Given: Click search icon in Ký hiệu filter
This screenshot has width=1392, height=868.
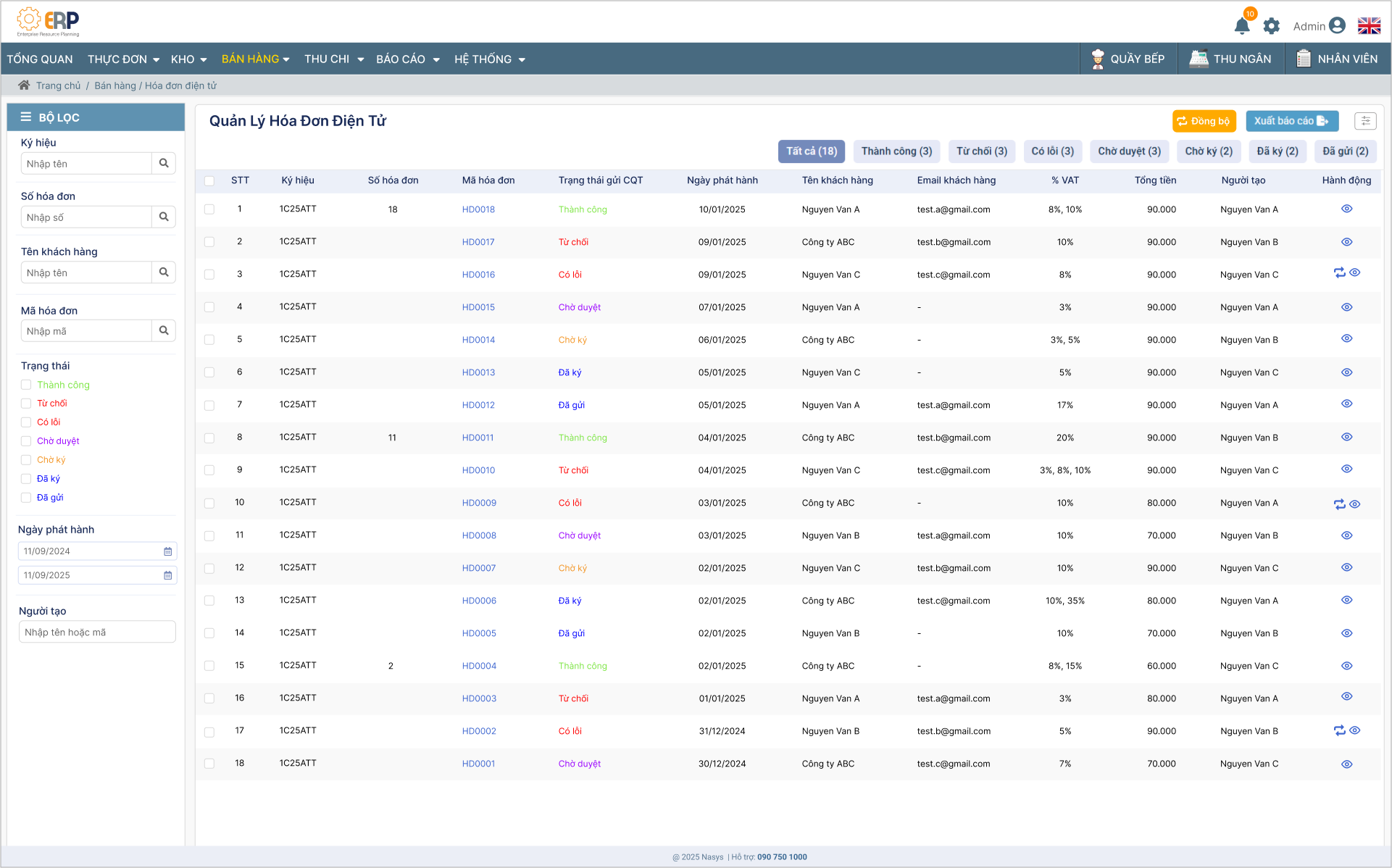Looking at the screenshot, I should pos(164,163).
